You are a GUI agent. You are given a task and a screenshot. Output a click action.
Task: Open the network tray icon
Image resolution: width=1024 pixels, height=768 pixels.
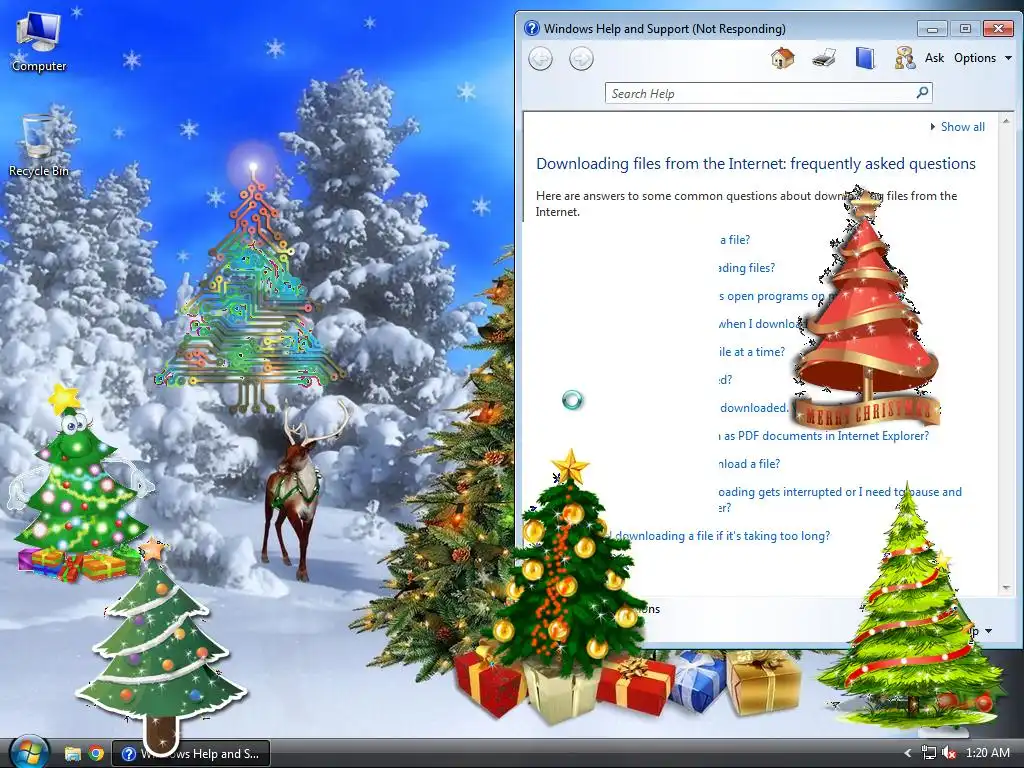pos(928,753)
